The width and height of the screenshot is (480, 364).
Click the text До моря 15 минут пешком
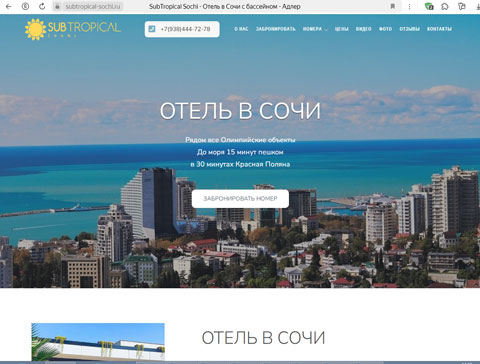pos(240,152)
